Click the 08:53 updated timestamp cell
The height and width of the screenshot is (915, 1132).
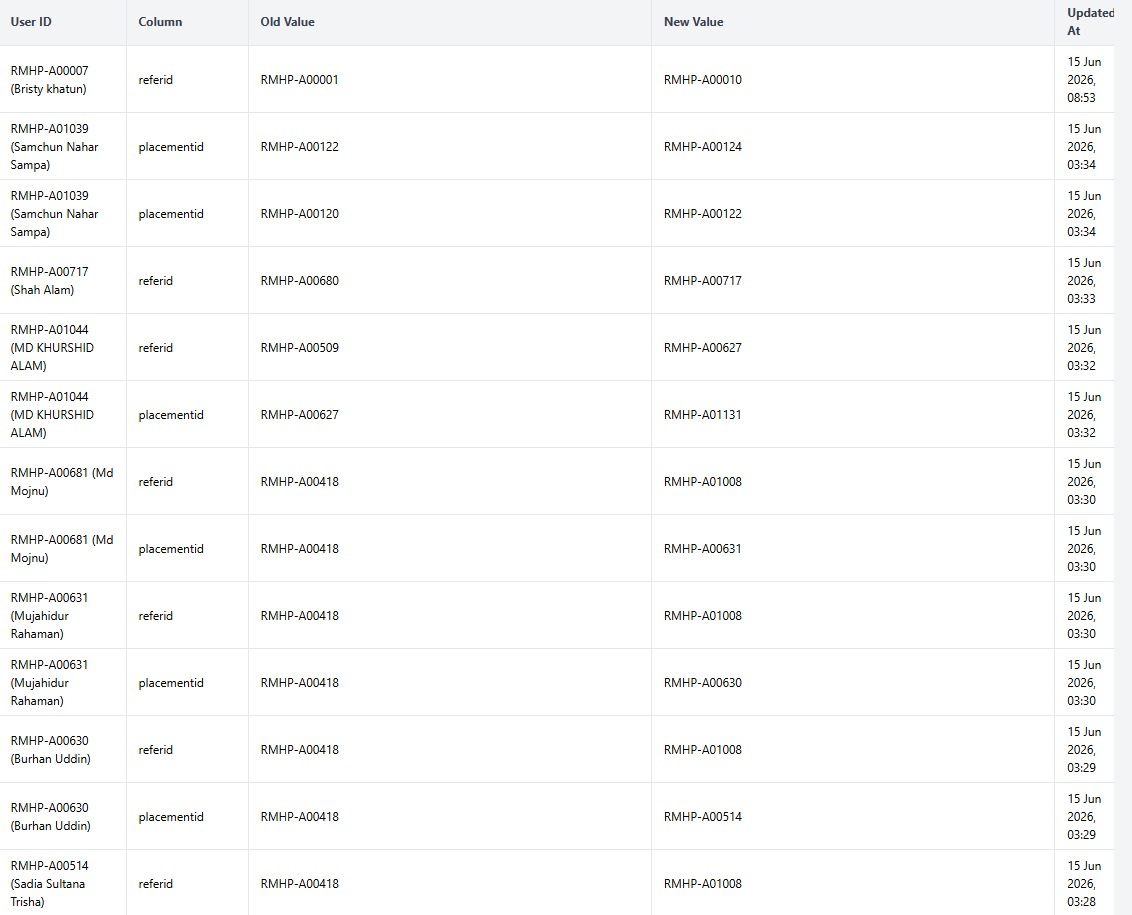click(x=1084, y=79)
